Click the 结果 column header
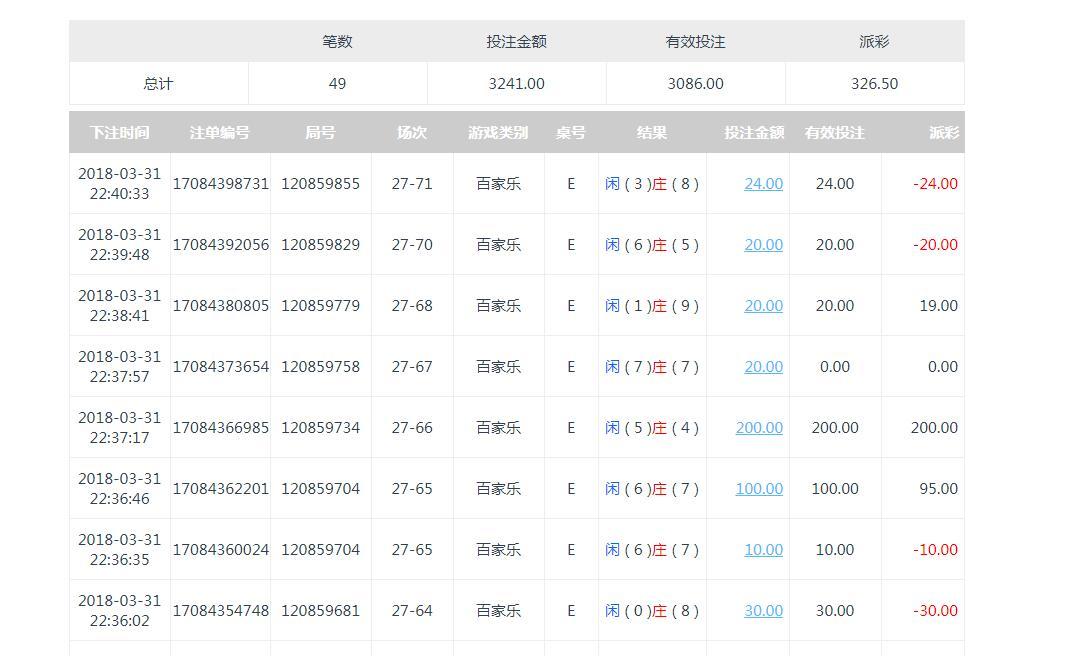Viewport: 1068px width, 656px height. [652, 133]
